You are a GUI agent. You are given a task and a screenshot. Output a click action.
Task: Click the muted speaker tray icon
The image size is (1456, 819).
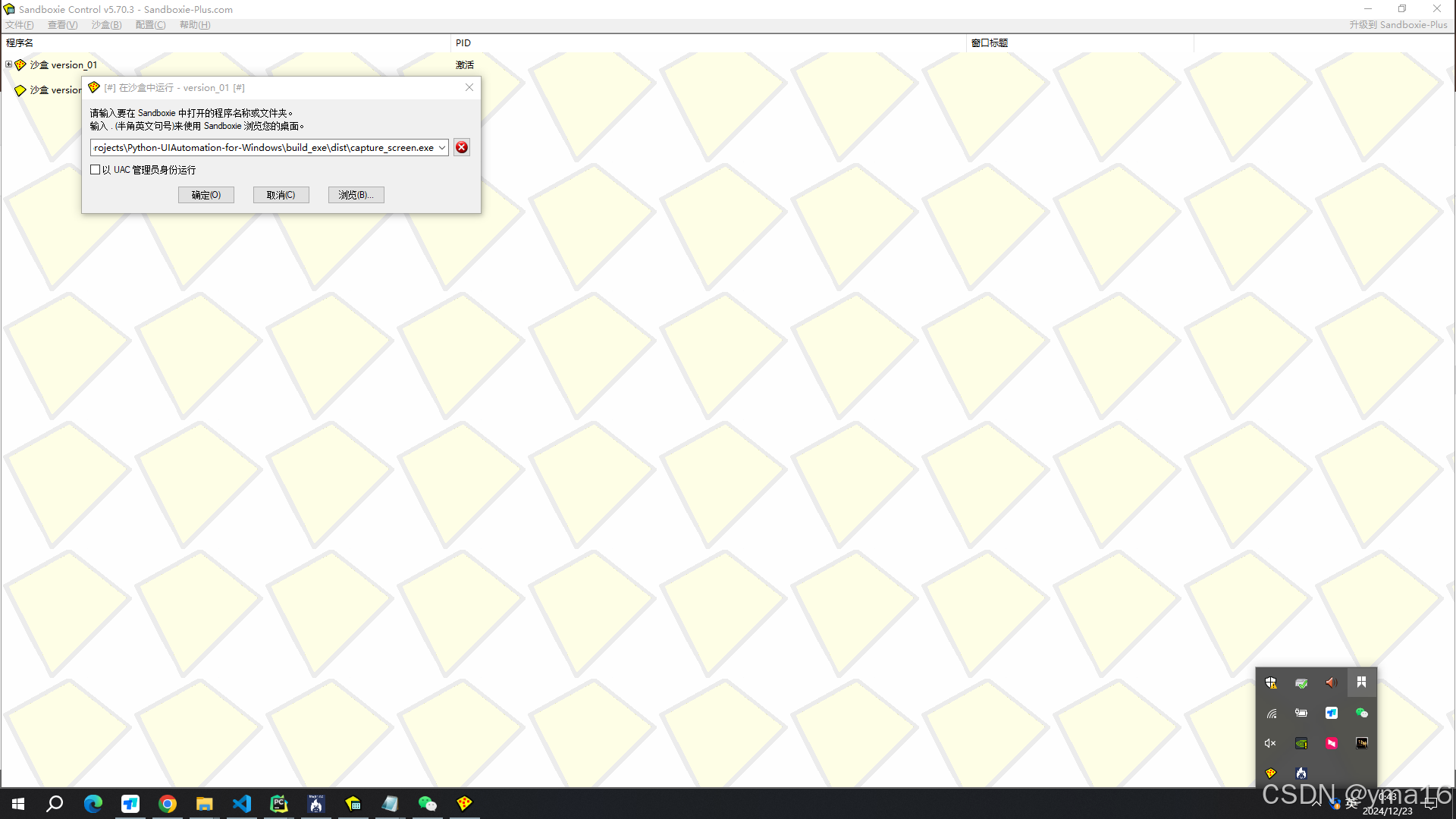pos(1271,743)
